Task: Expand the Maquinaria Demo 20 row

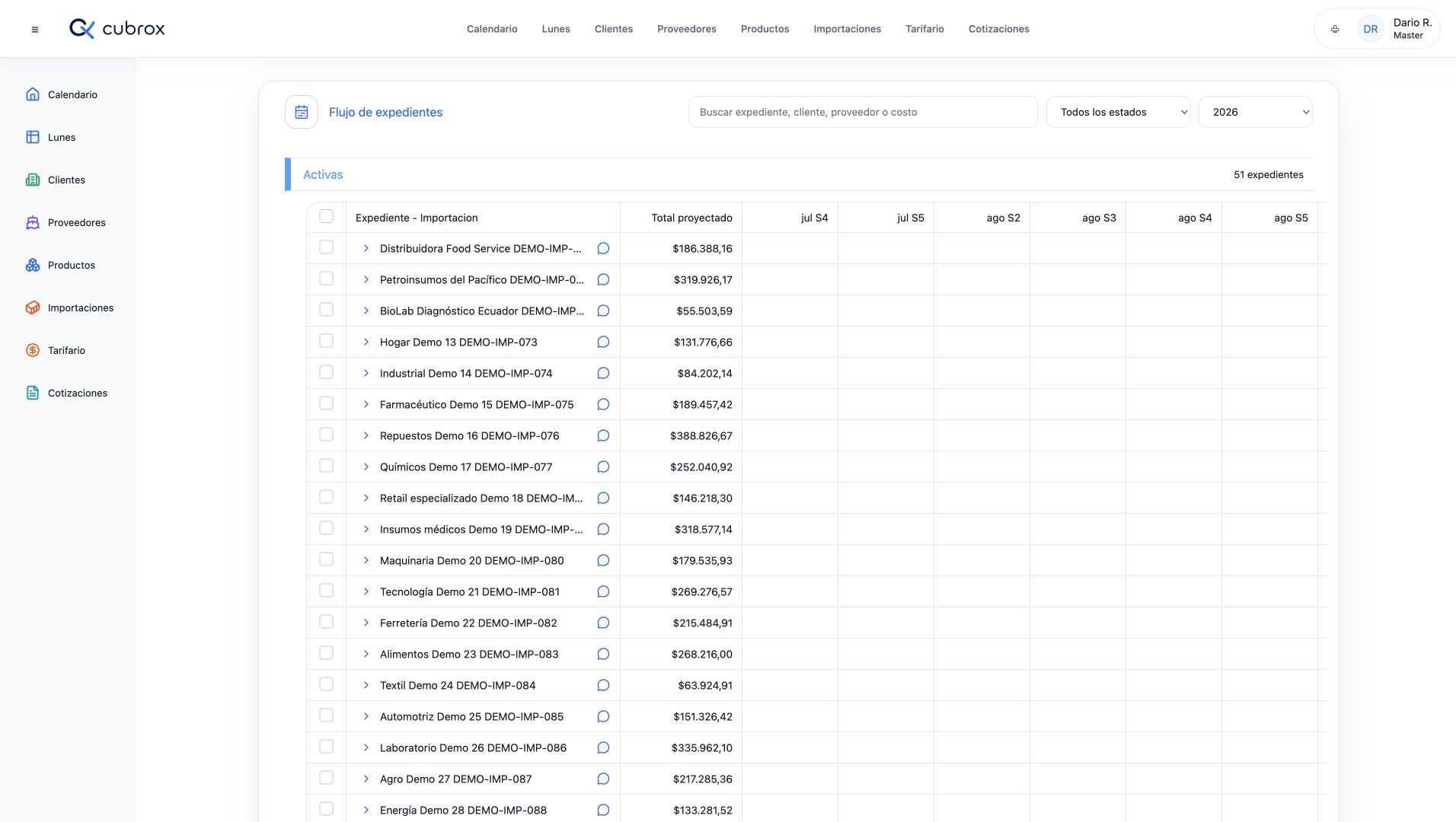Action: point(366,560)
